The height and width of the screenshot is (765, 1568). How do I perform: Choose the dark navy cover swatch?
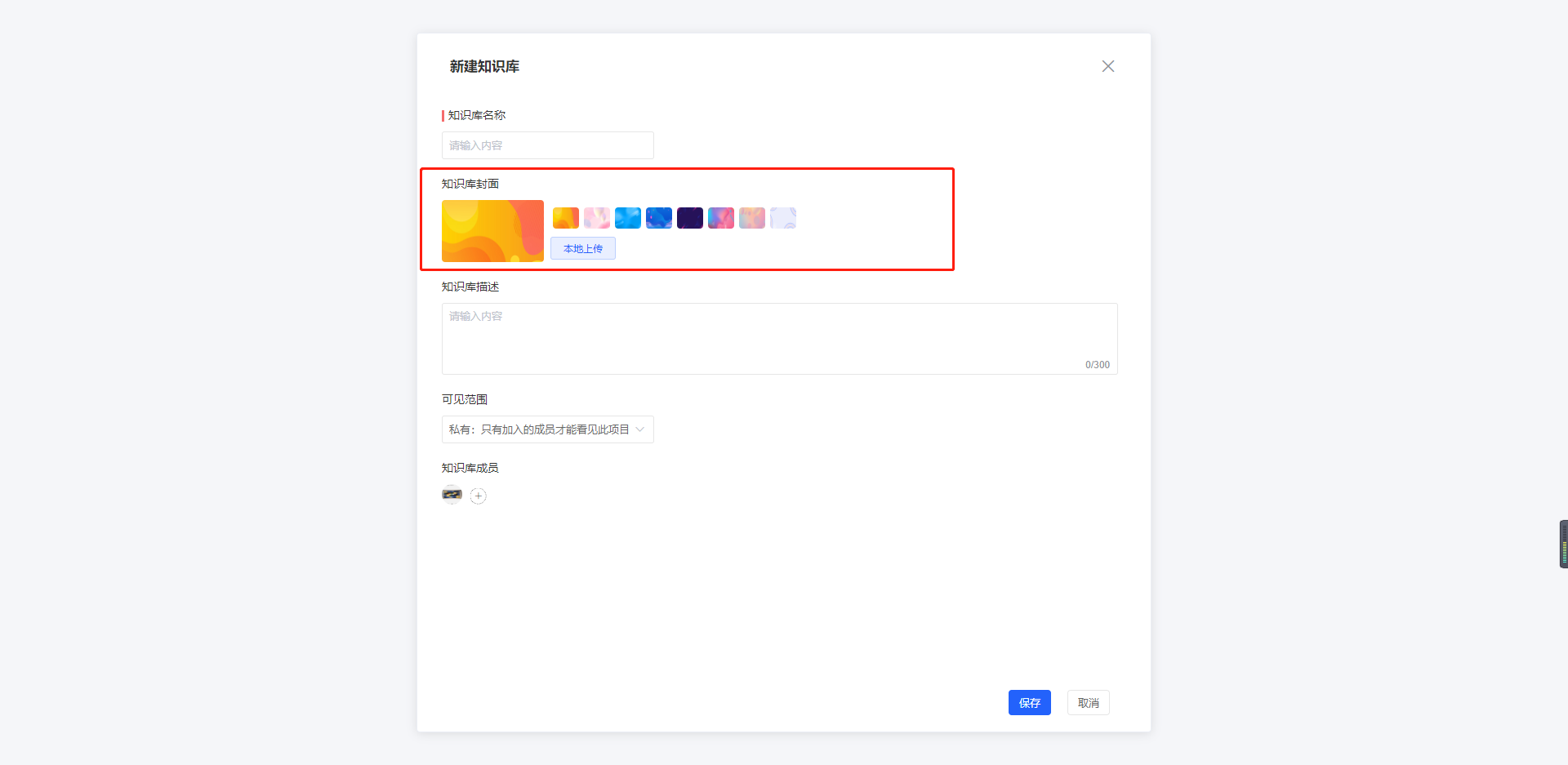pyautogui.click(x=689, y=218)
